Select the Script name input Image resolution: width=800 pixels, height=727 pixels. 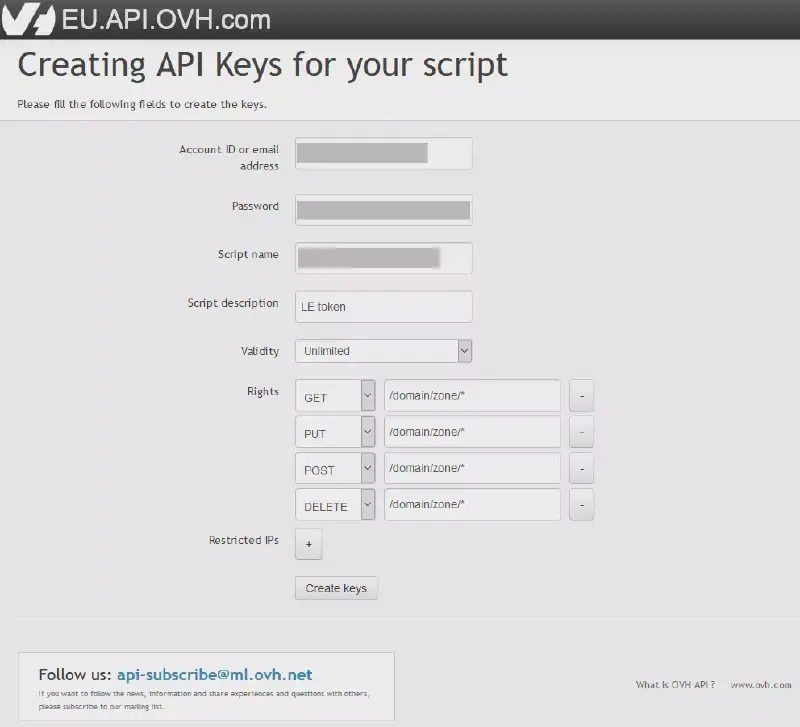(383, 258)
